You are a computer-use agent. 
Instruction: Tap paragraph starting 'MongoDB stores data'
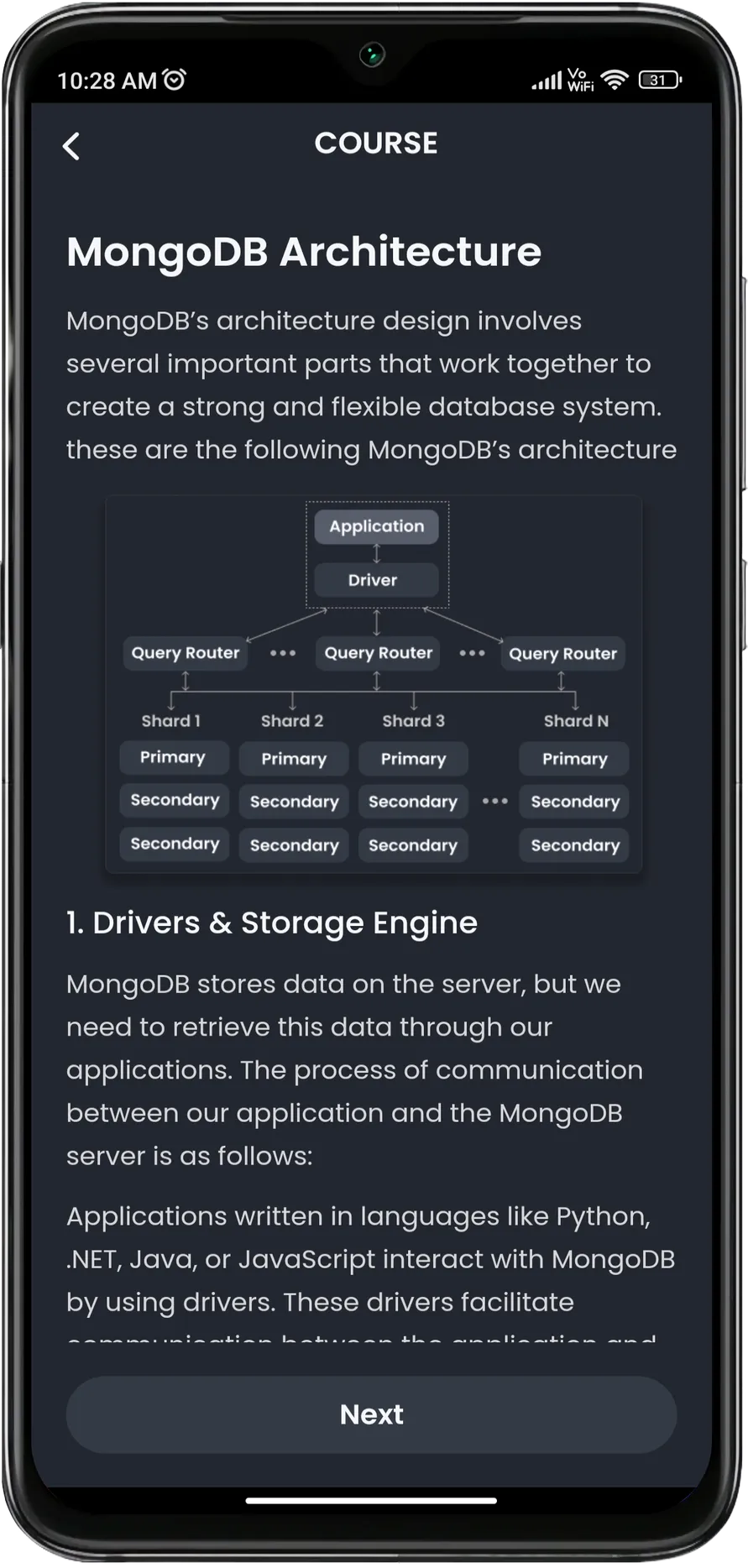[354, 1069]
